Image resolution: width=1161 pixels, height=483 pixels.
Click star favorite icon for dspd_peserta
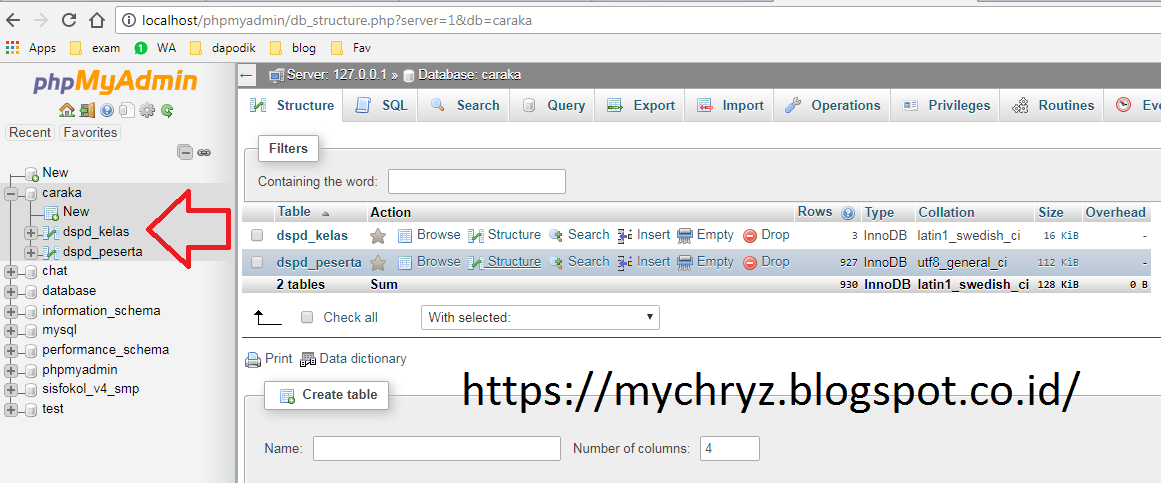(378, 263)
